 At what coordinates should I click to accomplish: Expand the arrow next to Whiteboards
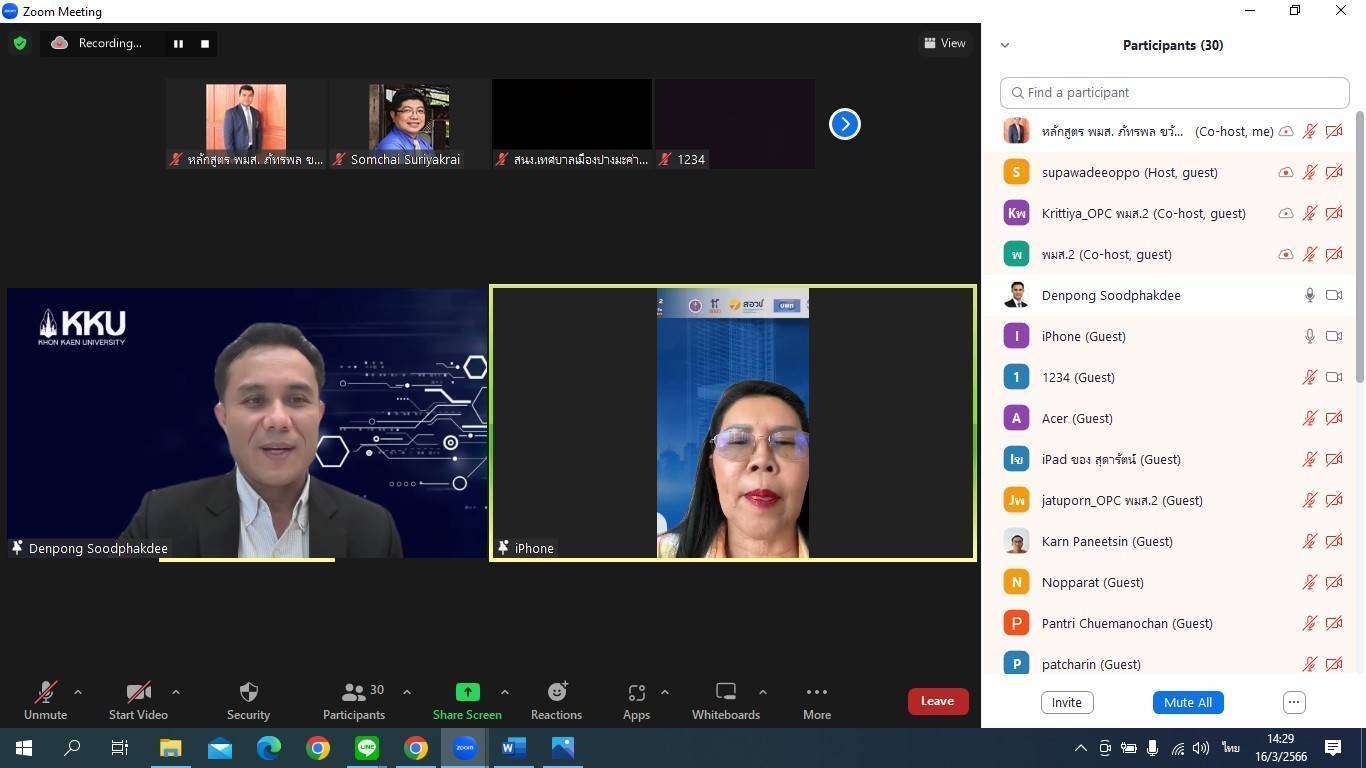[x=762, y=692]
